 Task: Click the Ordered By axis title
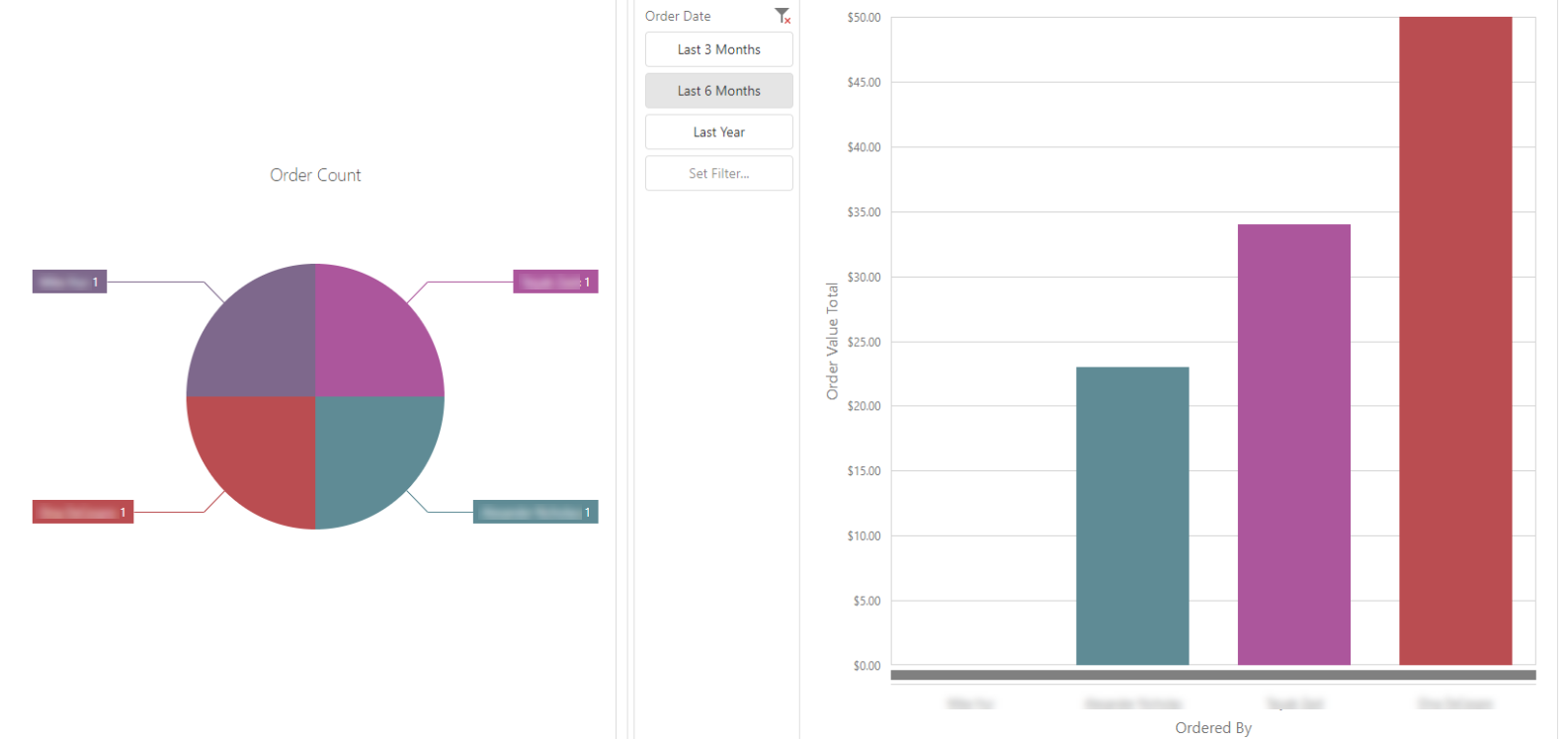click(x=1212, y=728)
